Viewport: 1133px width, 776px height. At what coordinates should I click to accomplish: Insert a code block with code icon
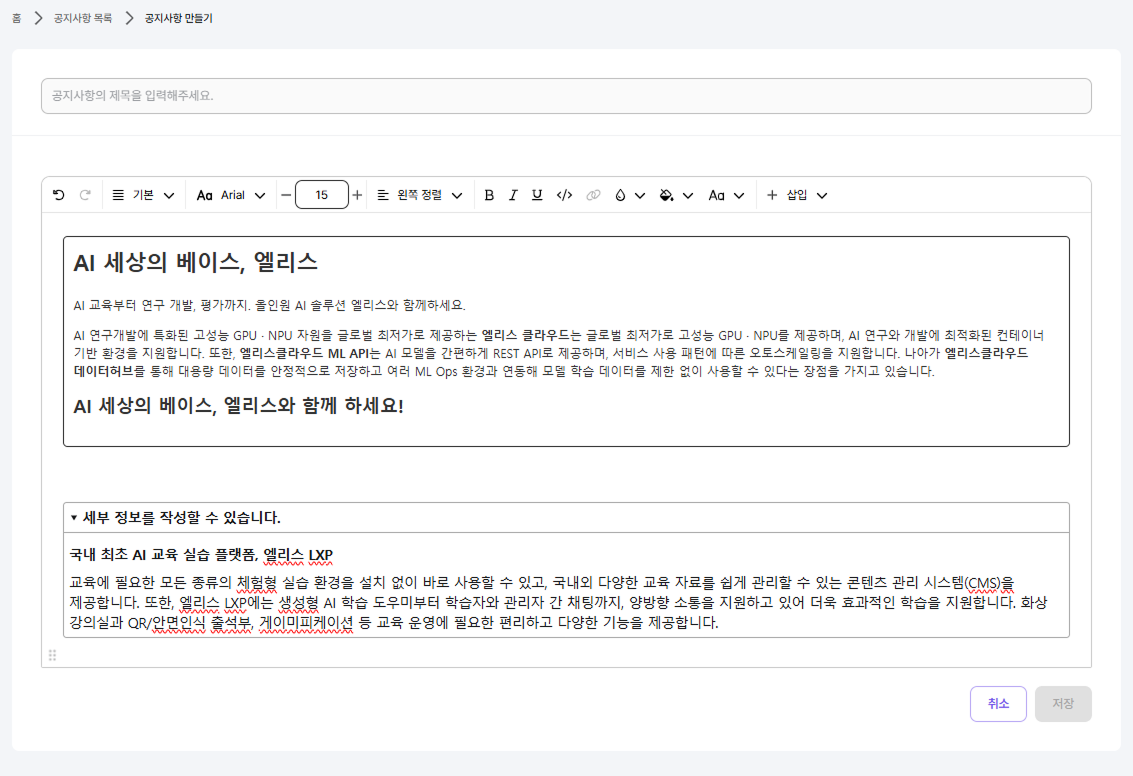pyautogui.click(x=564, y=195)
